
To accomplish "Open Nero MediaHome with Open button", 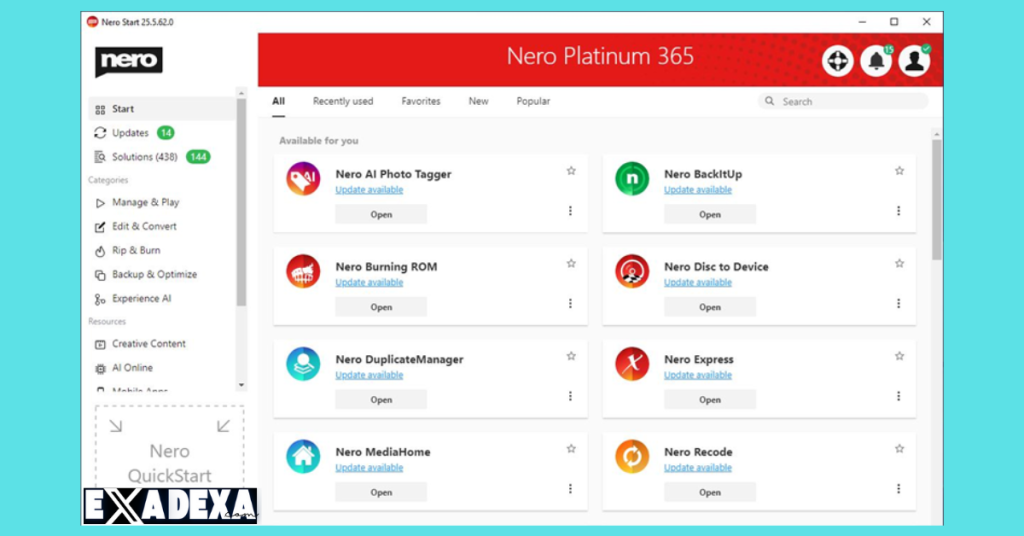I will point(381,492).
